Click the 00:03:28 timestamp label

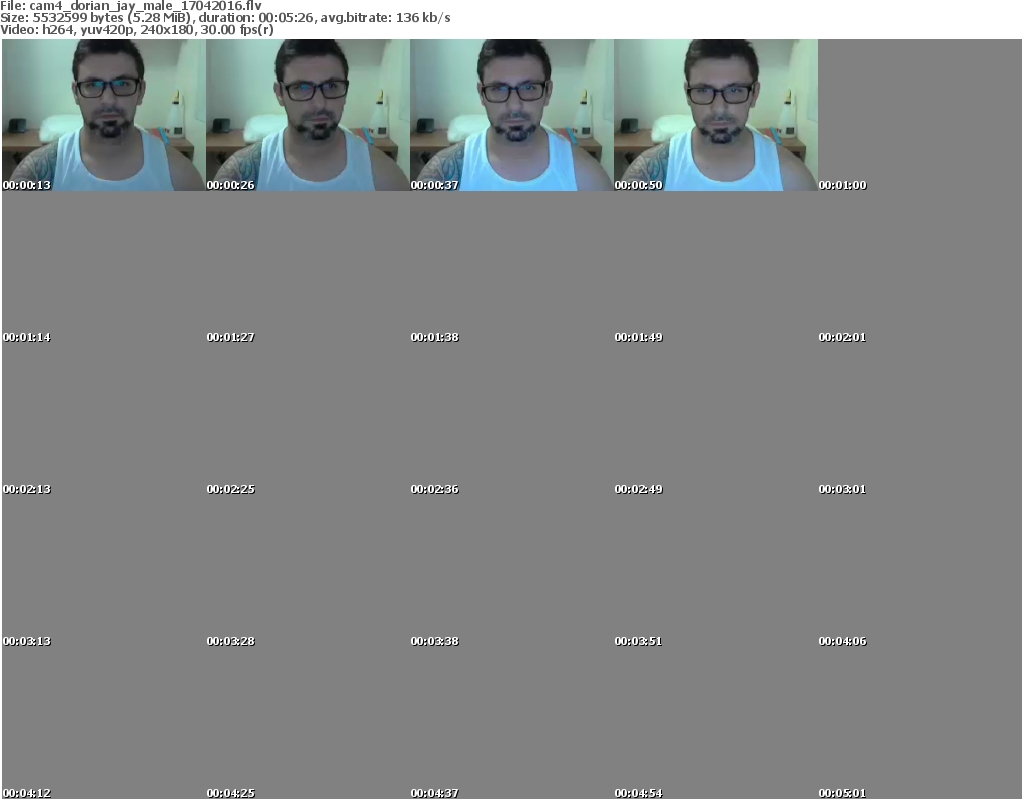point(231,642)
